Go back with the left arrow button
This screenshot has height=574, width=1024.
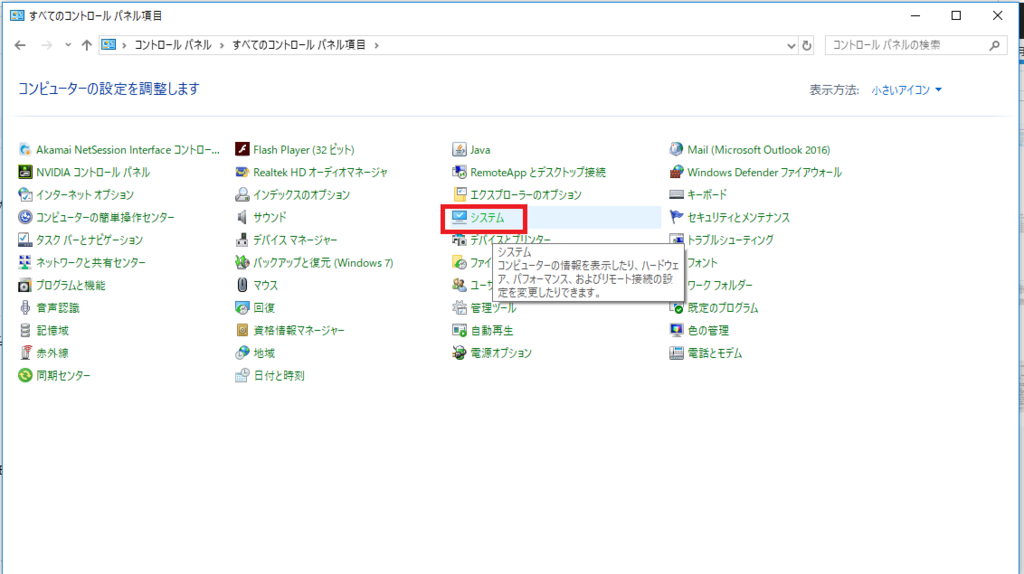pyautogui.click(x=20, y=45)
